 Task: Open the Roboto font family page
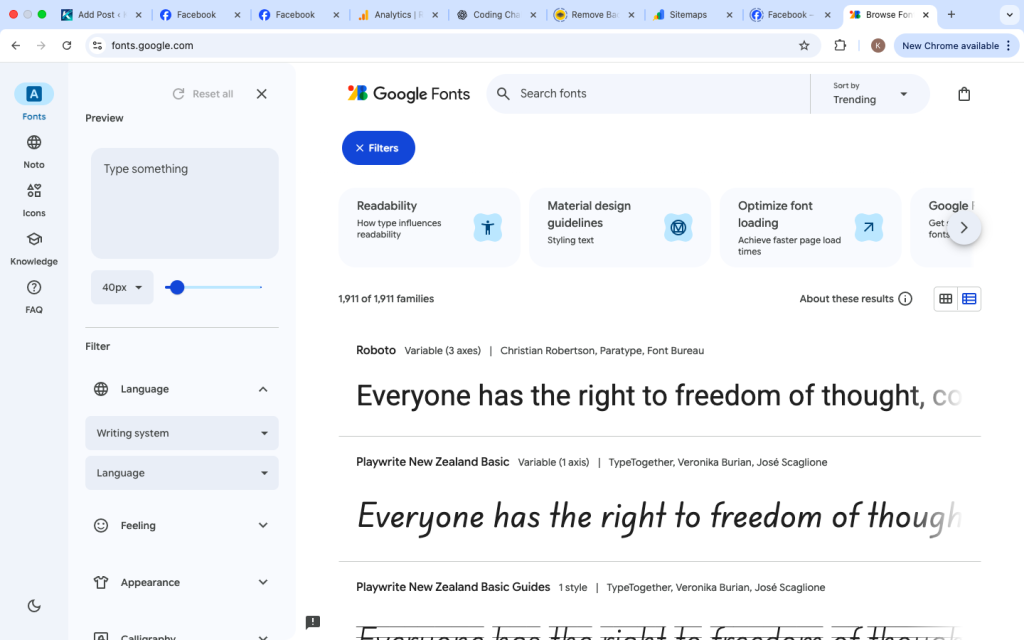tap(375, 350)
